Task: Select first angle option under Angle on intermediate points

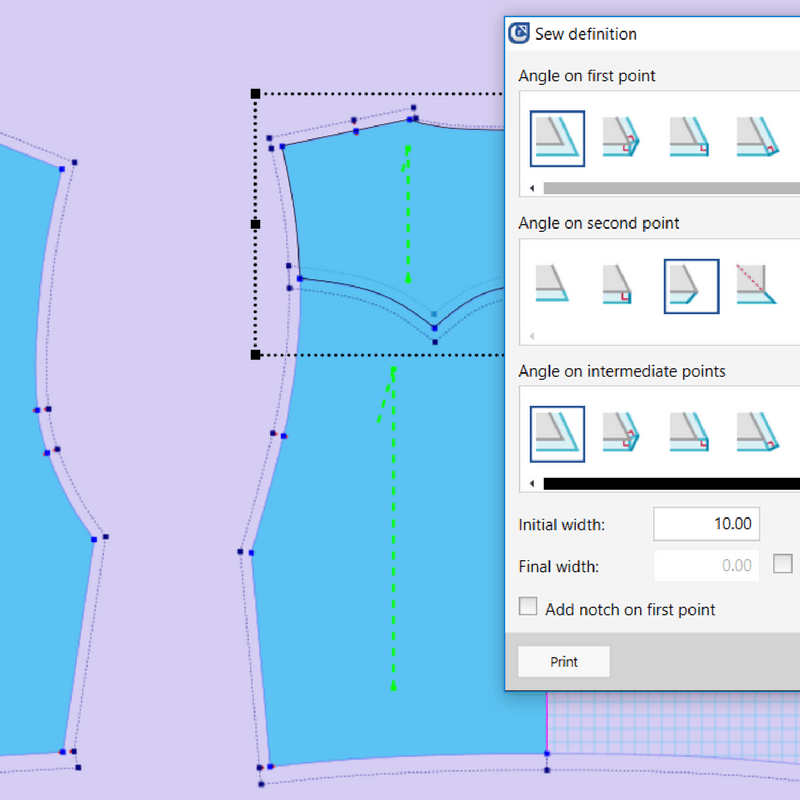Action: pyautogui.click(x=557, y=434)
